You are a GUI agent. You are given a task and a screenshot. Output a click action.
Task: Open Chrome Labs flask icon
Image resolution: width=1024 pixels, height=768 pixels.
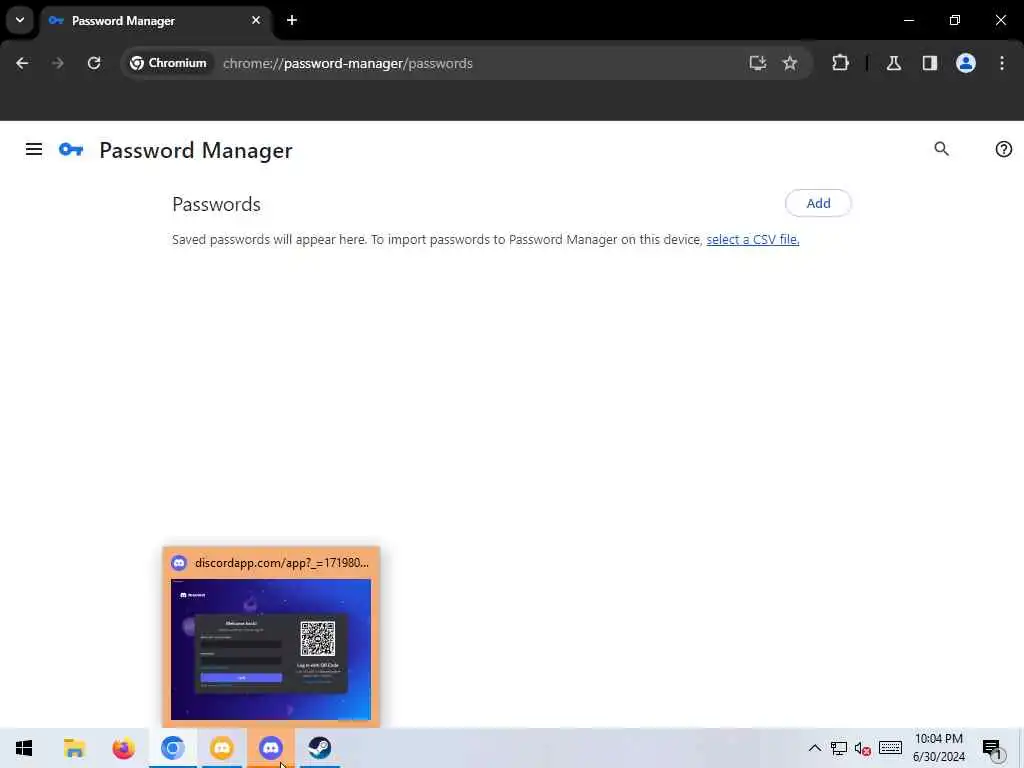(894, 63)
